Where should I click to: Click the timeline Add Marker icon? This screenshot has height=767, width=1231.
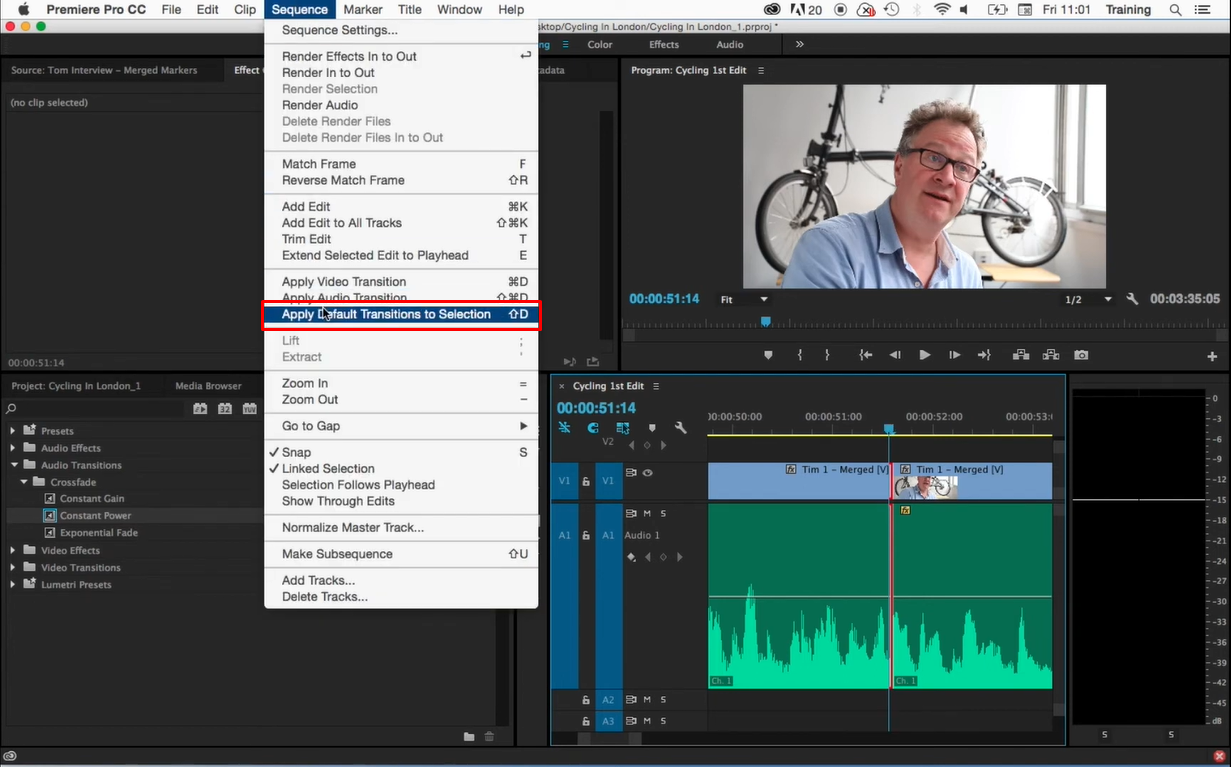point(652,428)
